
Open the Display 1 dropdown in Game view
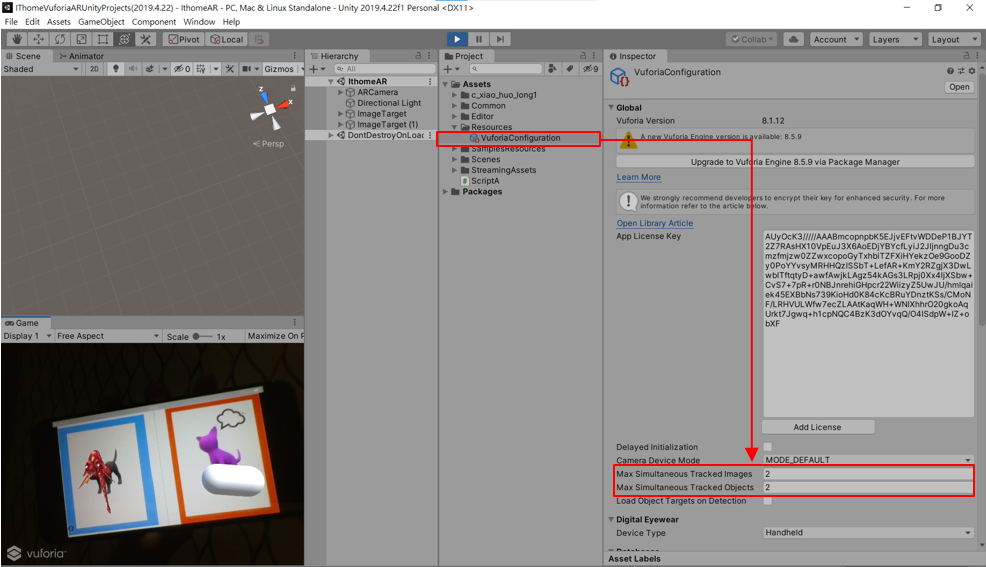tap(27, 336)
